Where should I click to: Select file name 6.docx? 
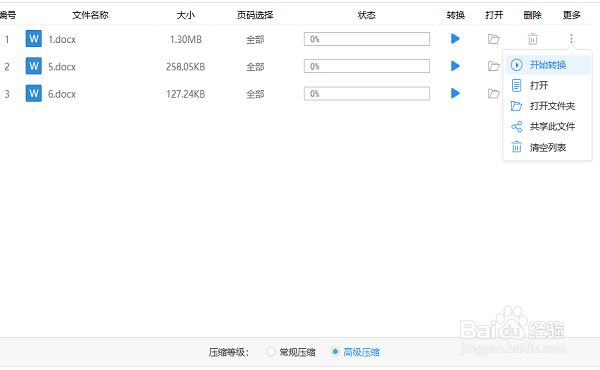tap(62, 94)
